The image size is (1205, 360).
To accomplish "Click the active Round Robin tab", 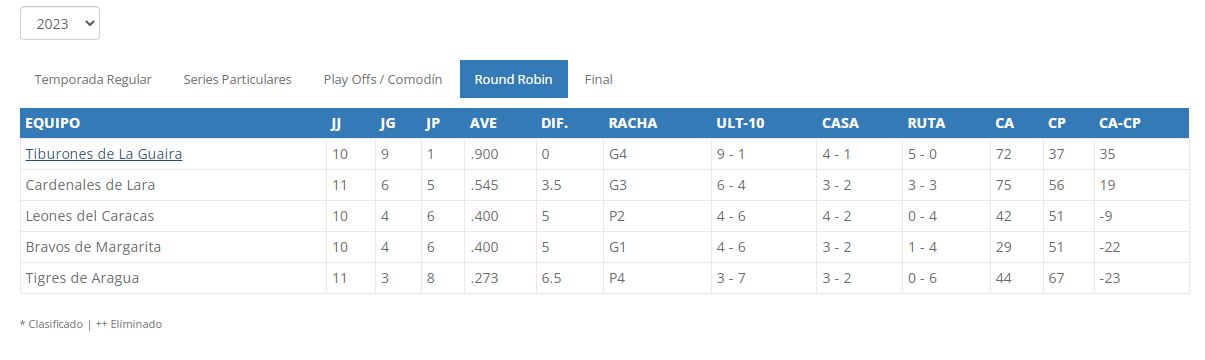I will click(514, 79).
